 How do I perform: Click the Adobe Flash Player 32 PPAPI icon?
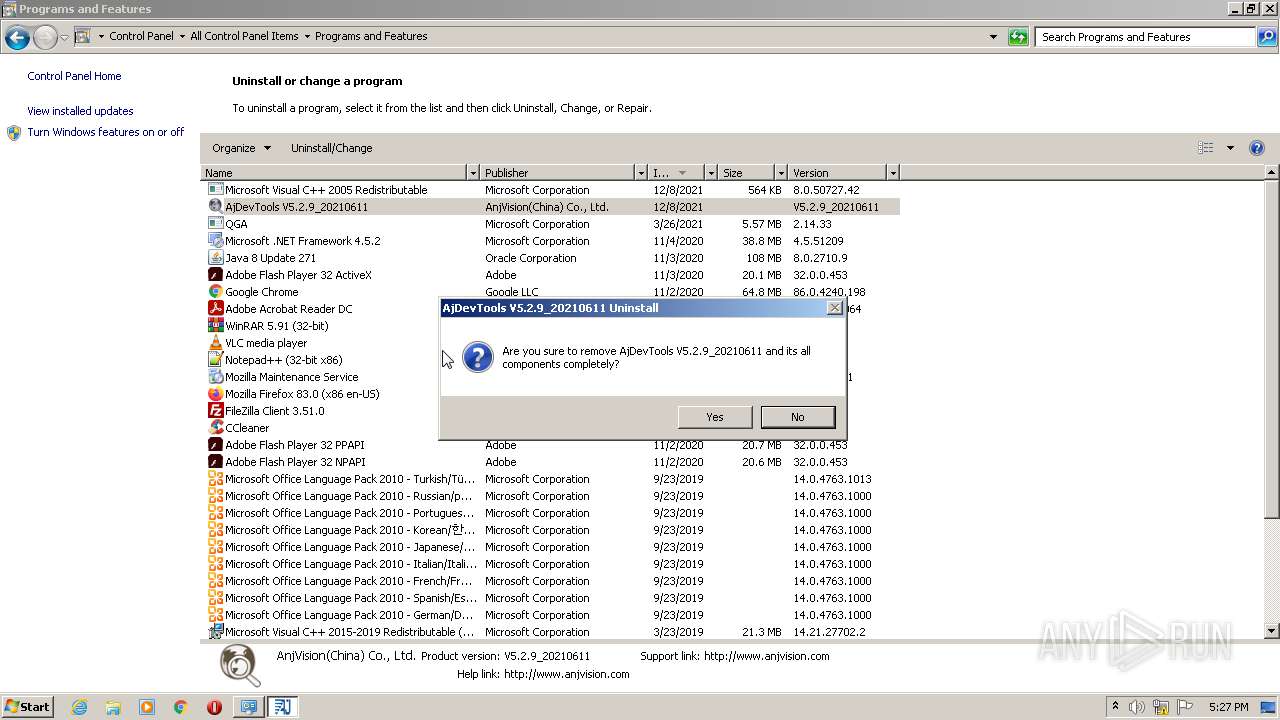coord(215,444)
